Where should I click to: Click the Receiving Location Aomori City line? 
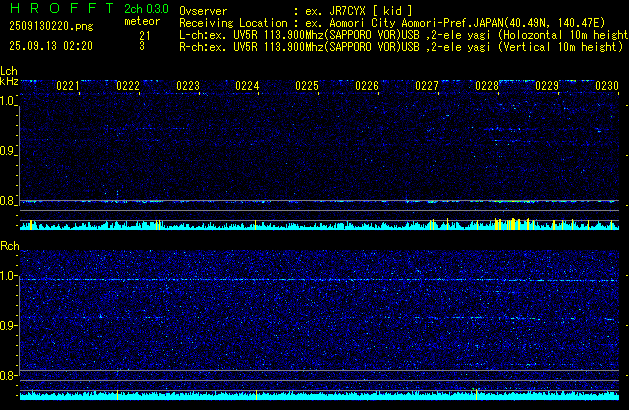click(392, 23)
